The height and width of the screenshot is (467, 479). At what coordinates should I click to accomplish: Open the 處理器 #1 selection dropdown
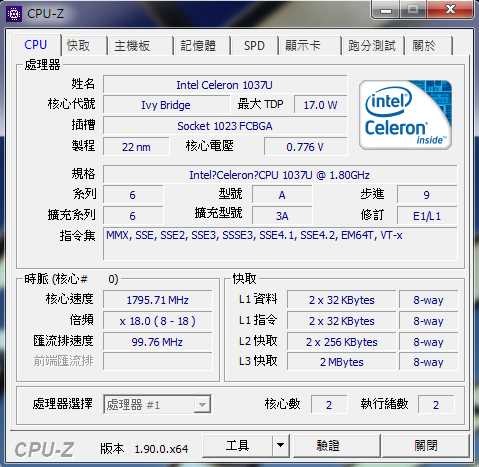click(157, 405)
